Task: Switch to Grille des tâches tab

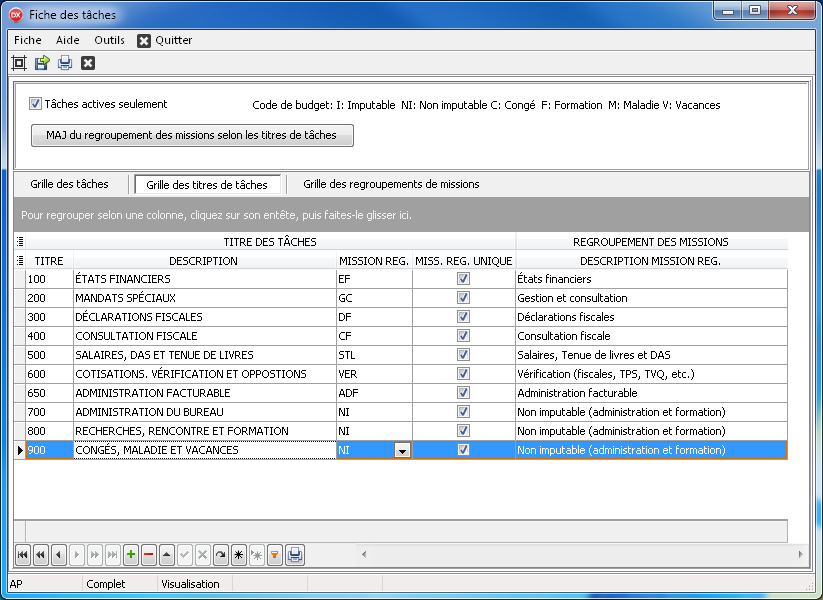Action: [x=69, y=184]
